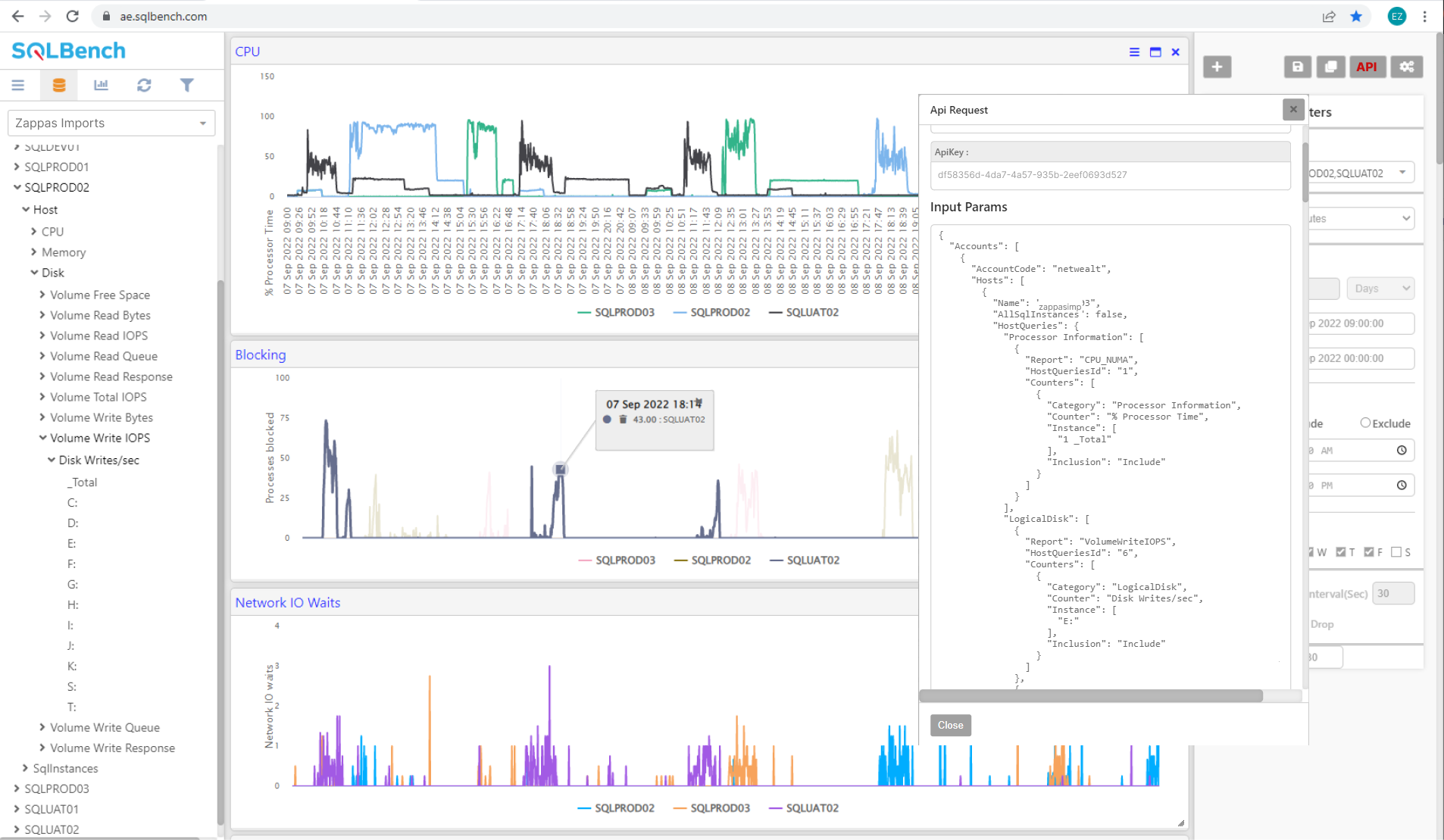Select the database explorer icon in the sidebar

(x=59, y=85)
